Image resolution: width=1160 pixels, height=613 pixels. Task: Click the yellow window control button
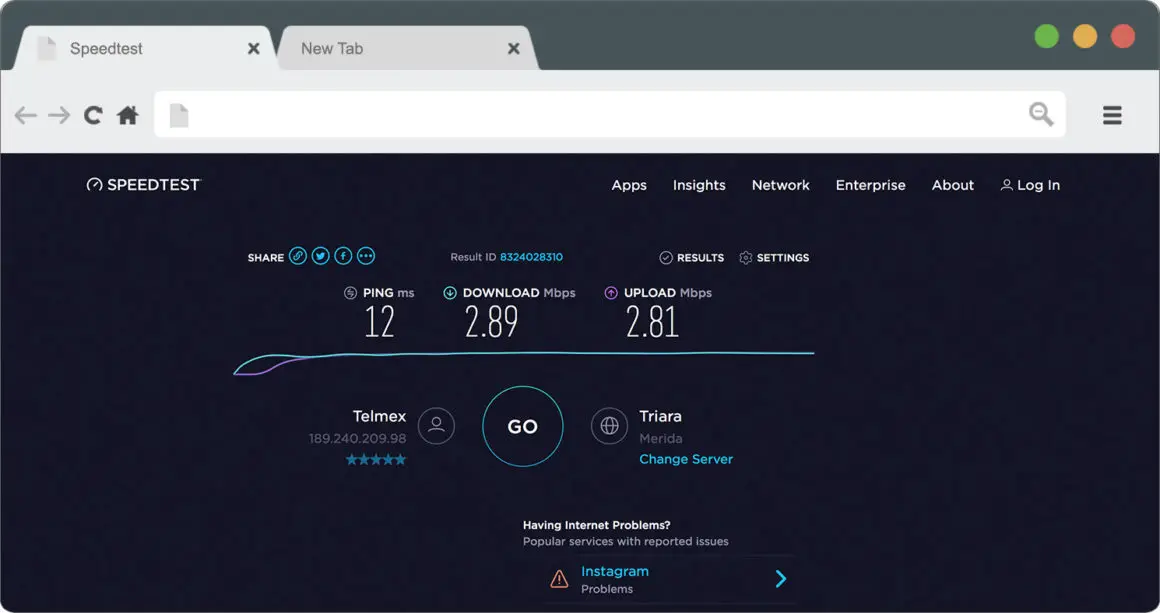pos(1085,35)
